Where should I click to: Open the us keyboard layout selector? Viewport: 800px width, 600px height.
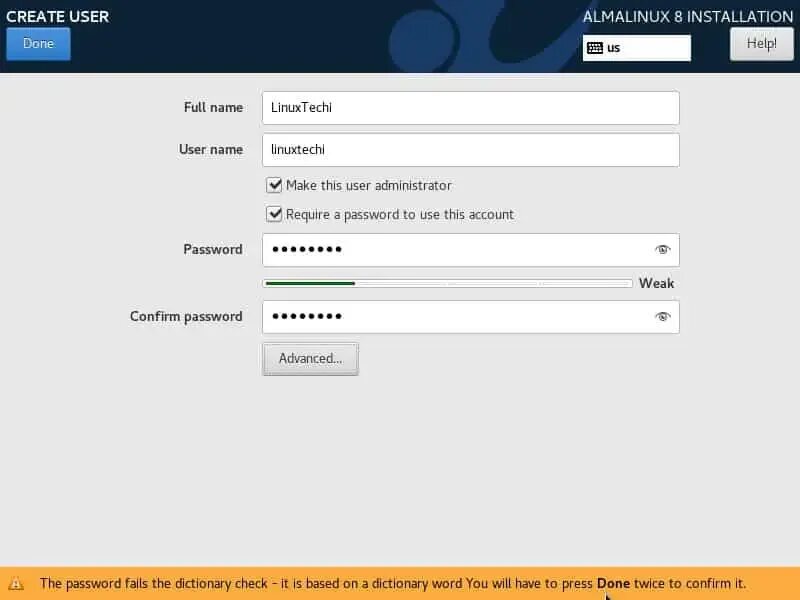tap(637, 48)
